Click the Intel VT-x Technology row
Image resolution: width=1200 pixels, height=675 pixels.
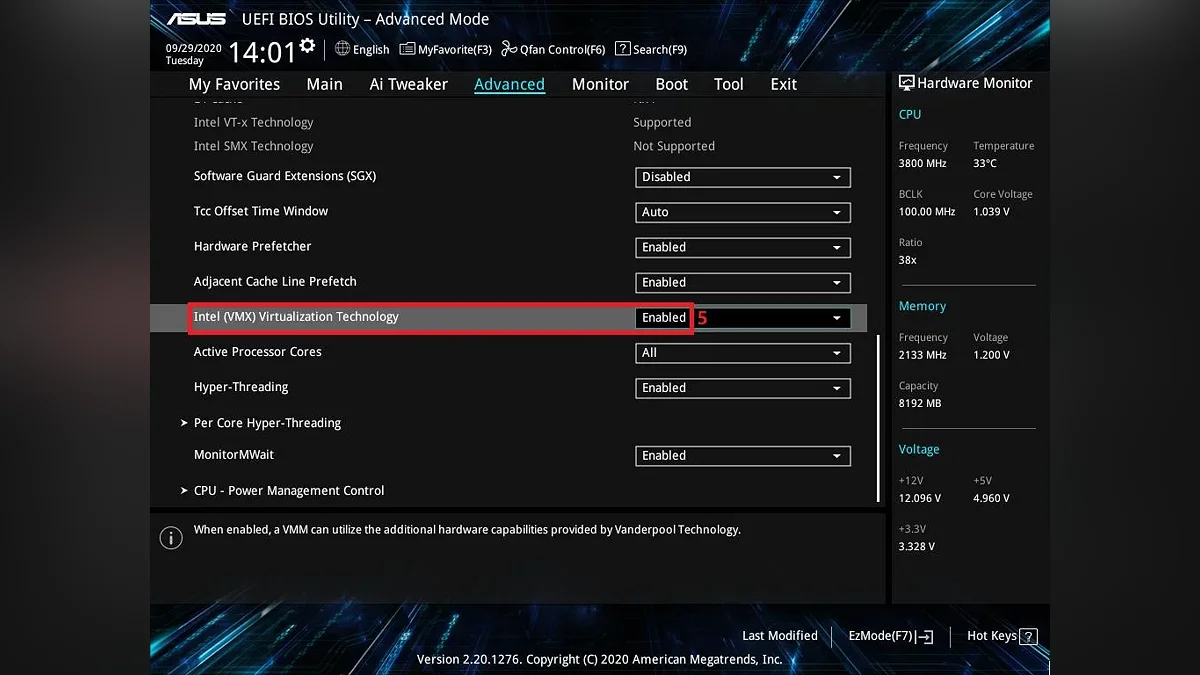tap(508, 122)
